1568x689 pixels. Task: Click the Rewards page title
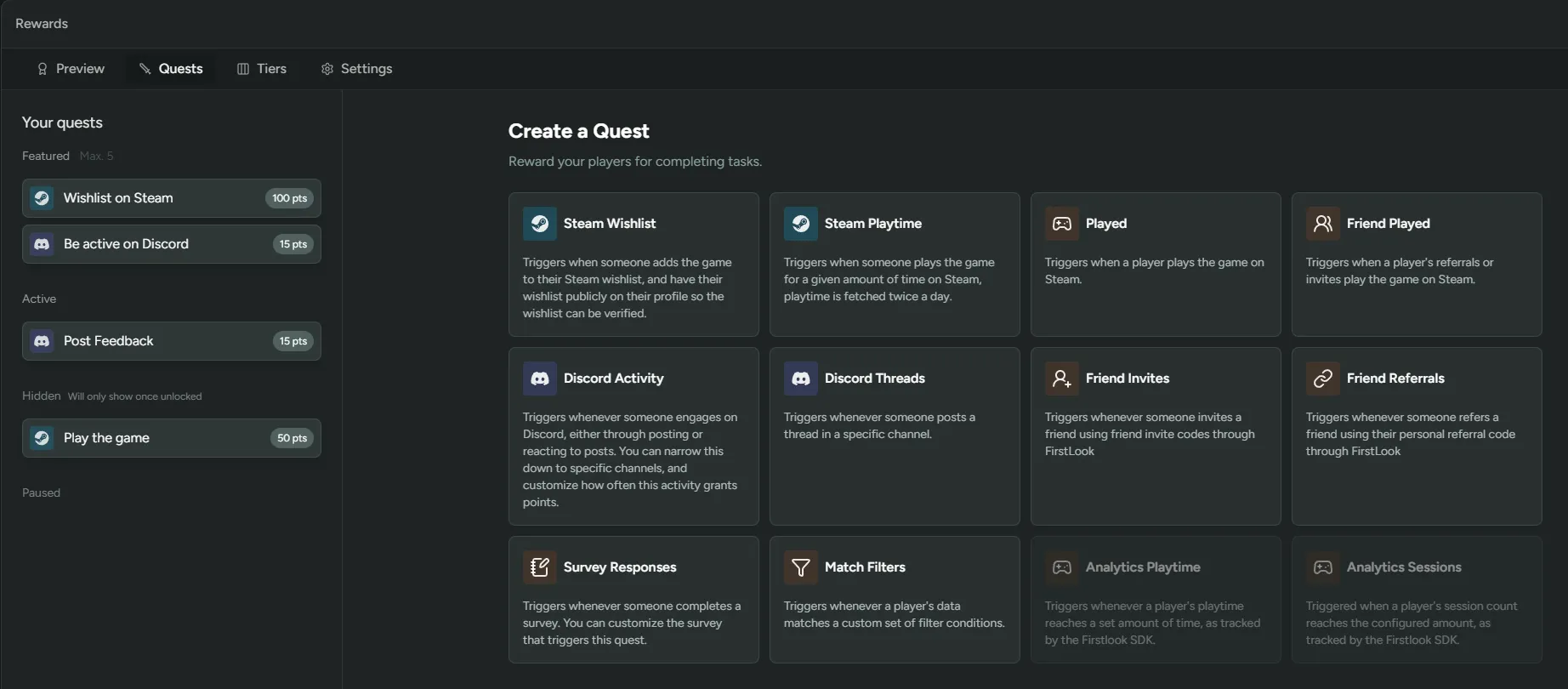coord(42,24)
